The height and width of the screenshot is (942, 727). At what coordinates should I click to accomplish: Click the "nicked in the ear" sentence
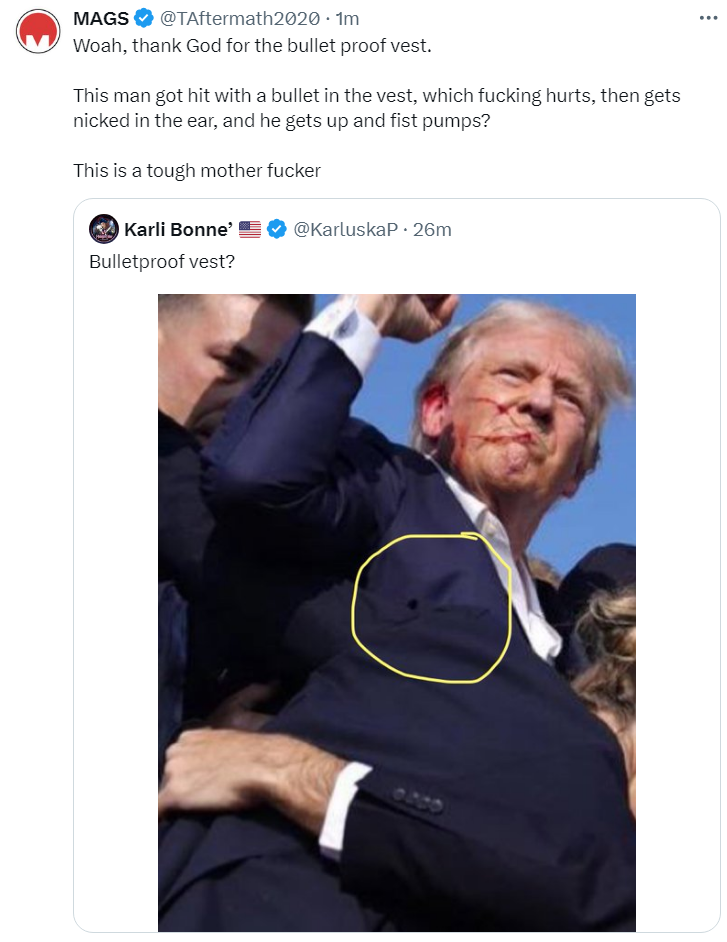[x=282, y=121]
